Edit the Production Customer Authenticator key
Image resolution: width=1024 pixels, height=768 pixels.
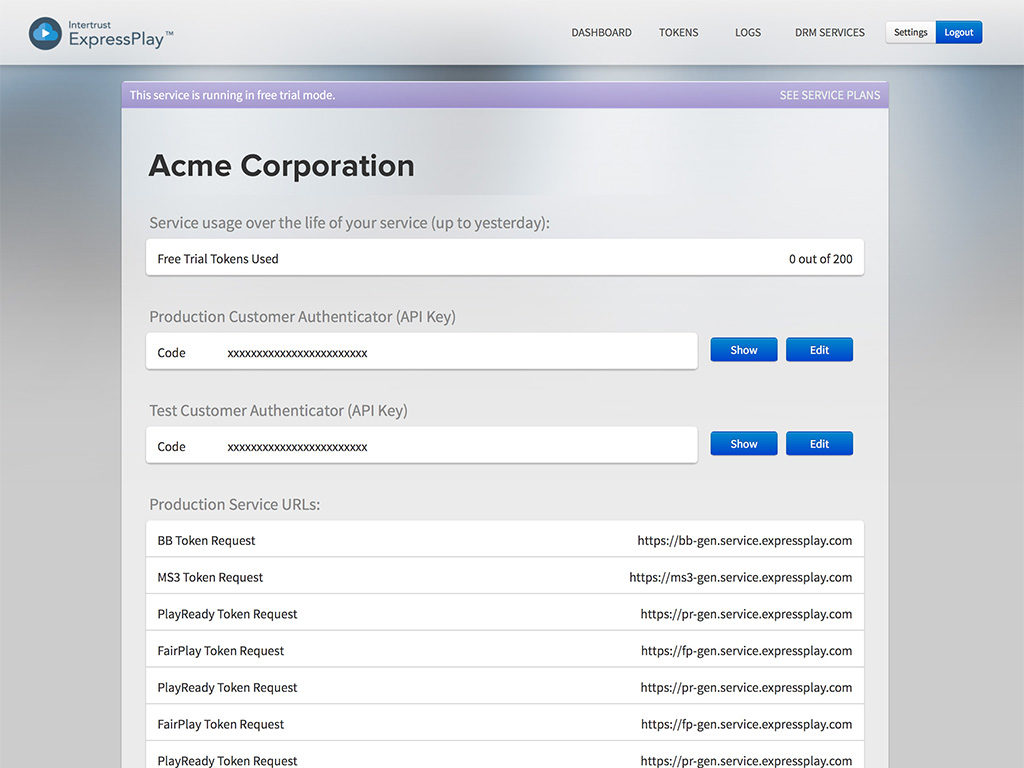pos(819,350)
